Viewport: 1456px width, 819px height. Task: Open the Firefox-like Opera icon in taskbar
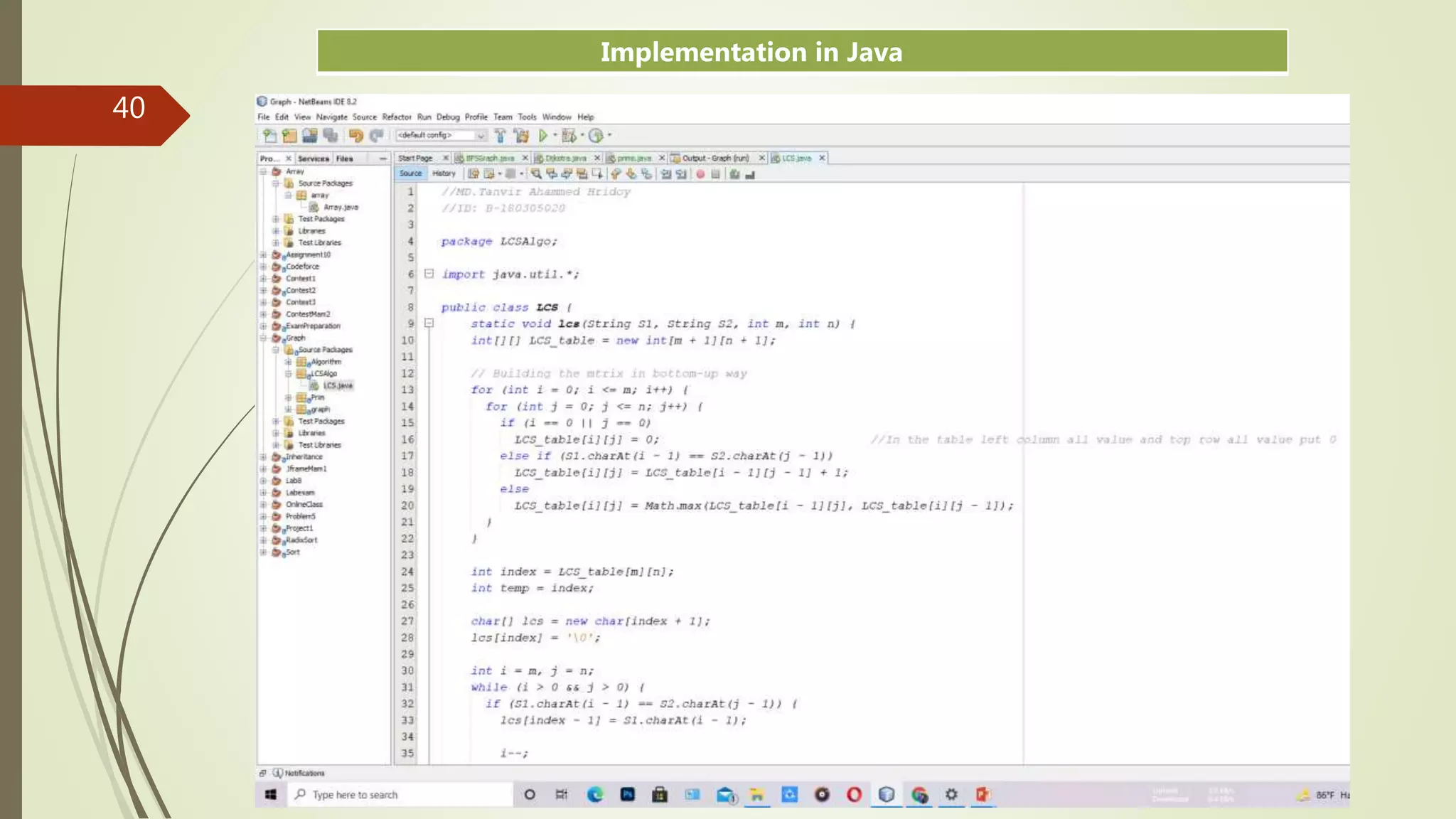click(x=854, y=795)
